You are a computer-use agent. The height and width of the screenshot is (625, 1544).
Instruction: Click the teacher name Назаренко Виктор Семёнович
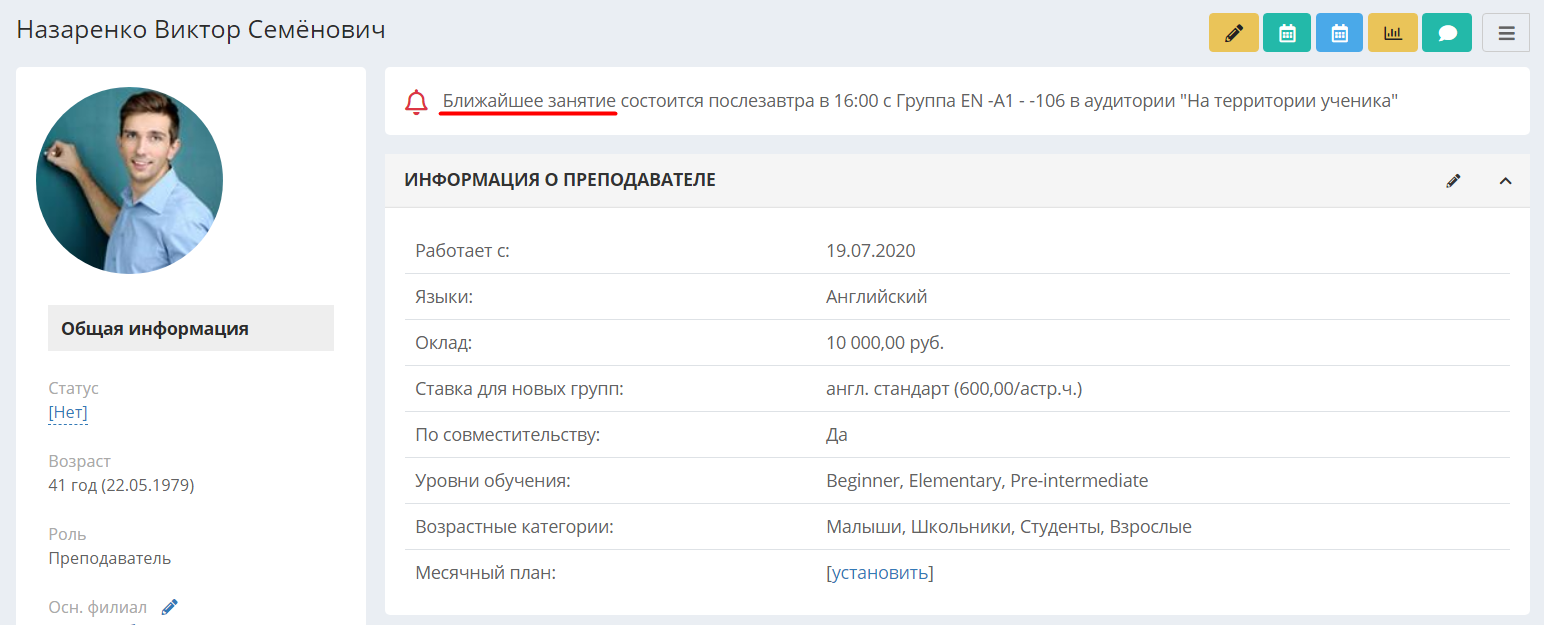tap(201, 30)
